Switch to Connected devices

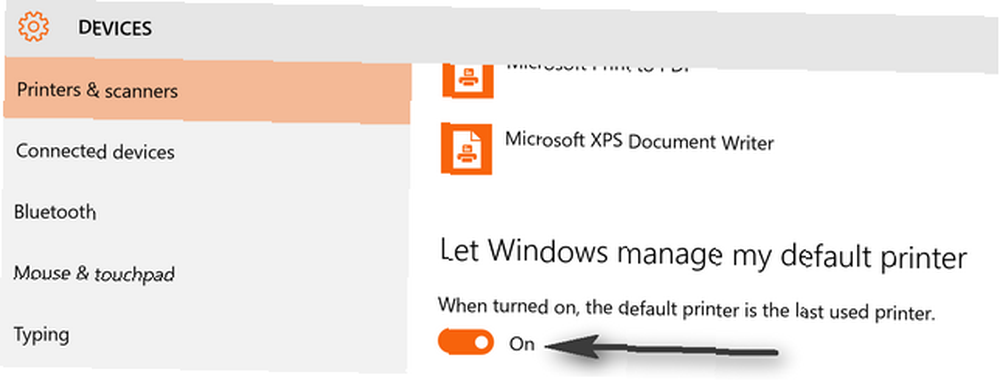207,152
